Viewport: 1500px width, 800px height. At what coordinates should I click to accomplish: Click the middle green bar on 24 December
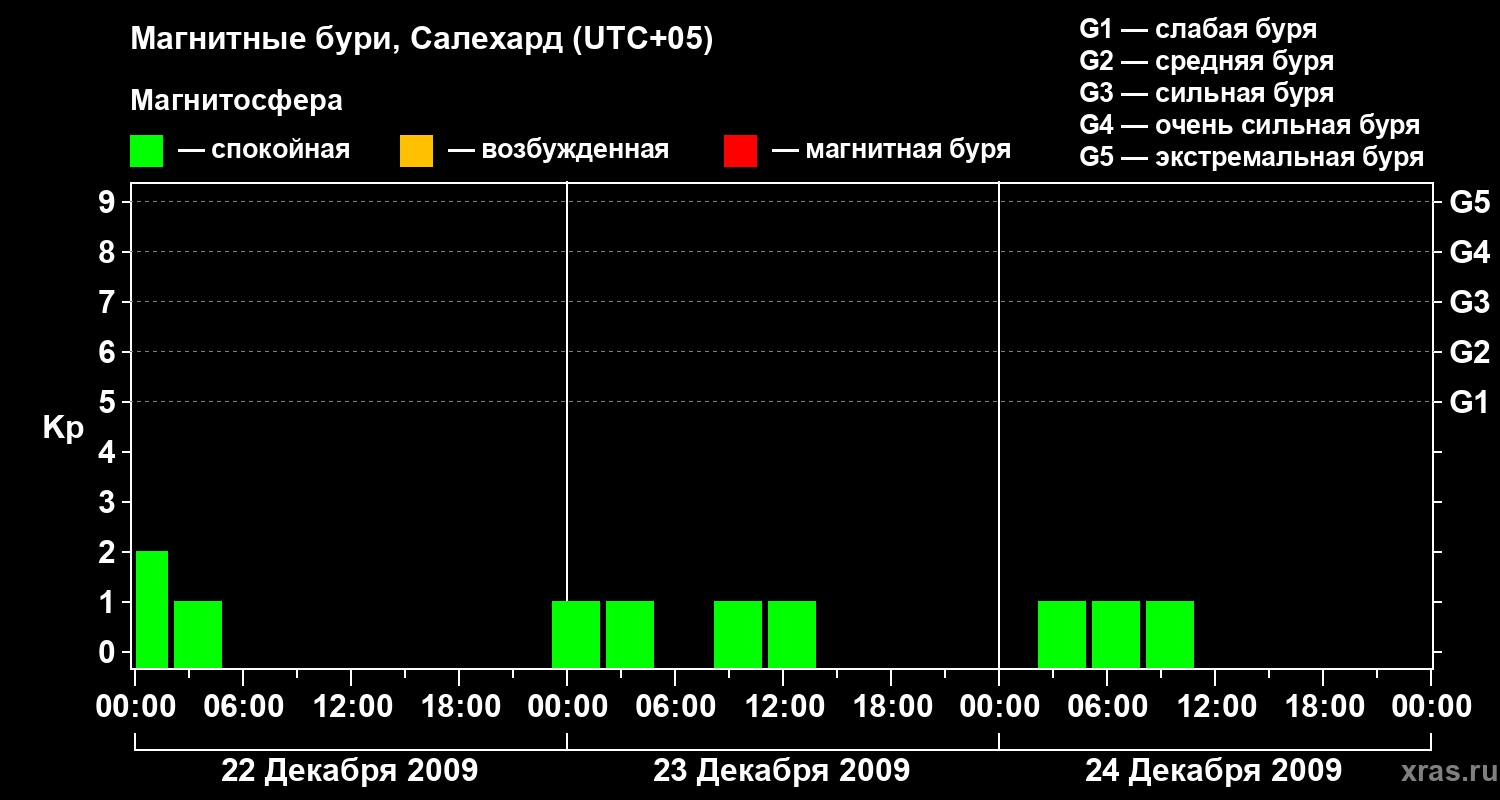pos(1116,634)
